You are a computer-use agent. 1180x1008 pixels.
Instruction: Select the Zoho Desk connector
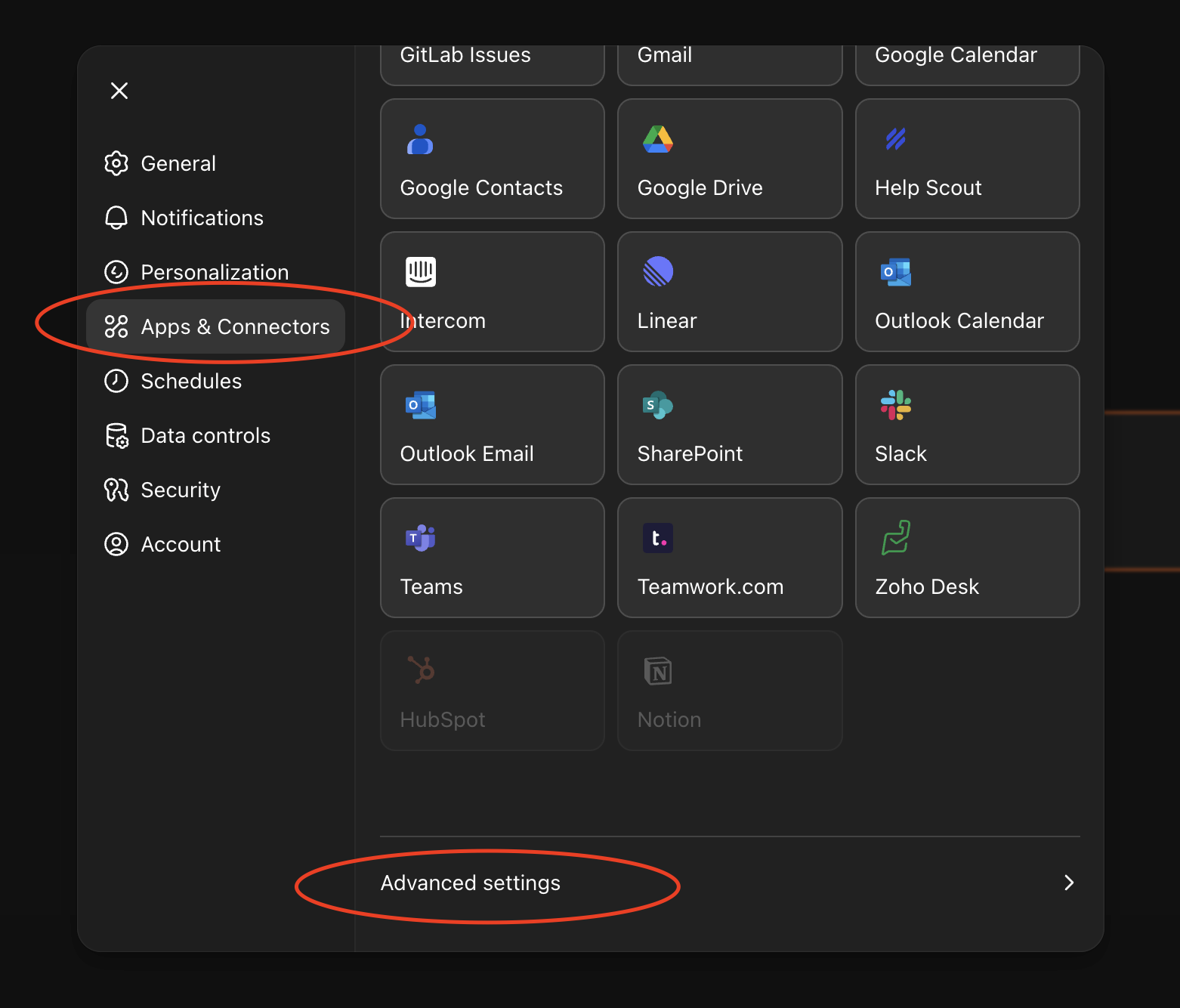[966, 558]
